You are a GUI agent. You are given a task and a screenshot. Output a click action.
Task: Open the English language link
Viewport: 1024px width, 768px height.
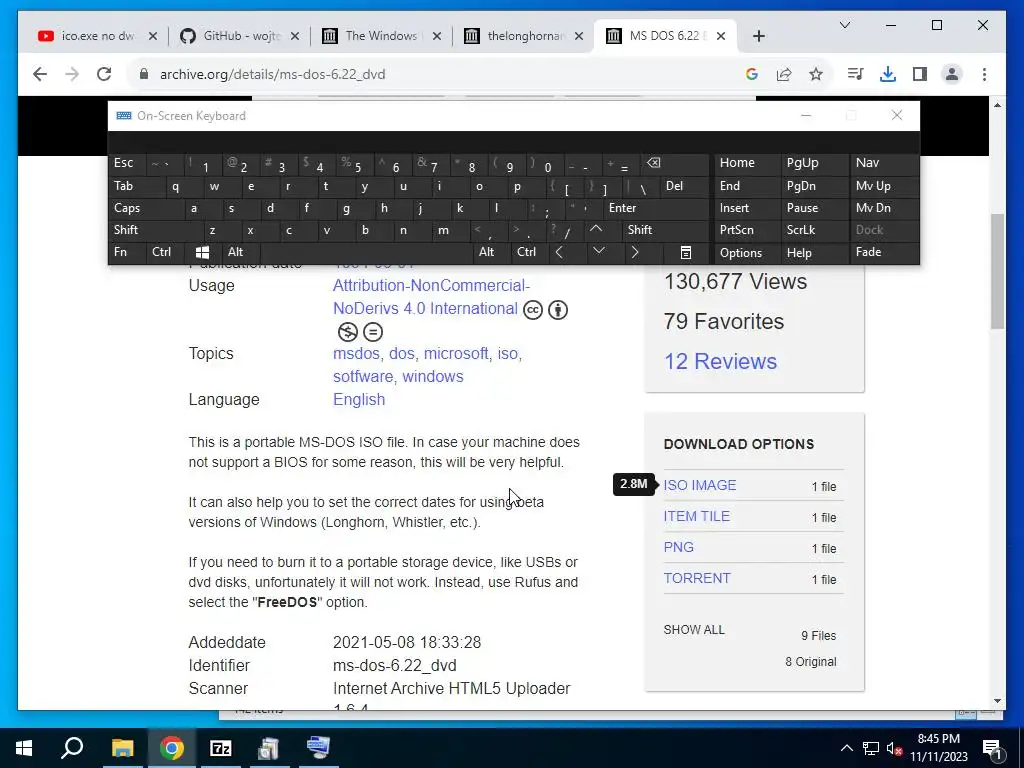tap(359, 399)
